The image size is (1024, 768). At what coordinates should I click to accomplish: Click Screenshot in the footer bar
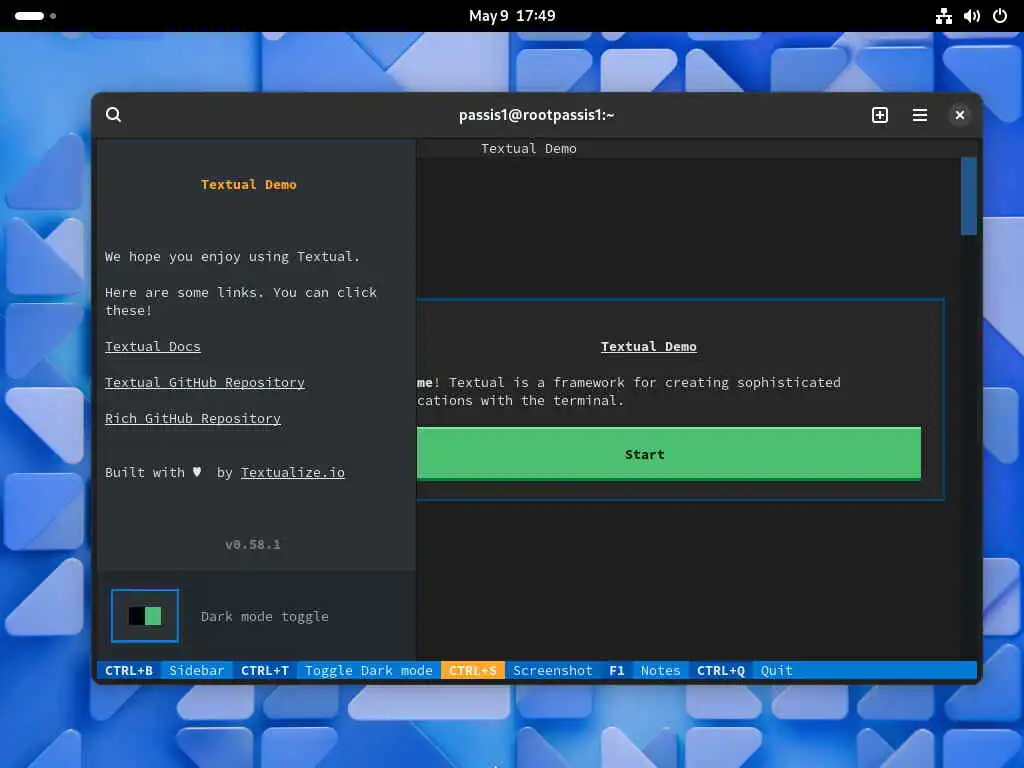(x=552, y=671)
